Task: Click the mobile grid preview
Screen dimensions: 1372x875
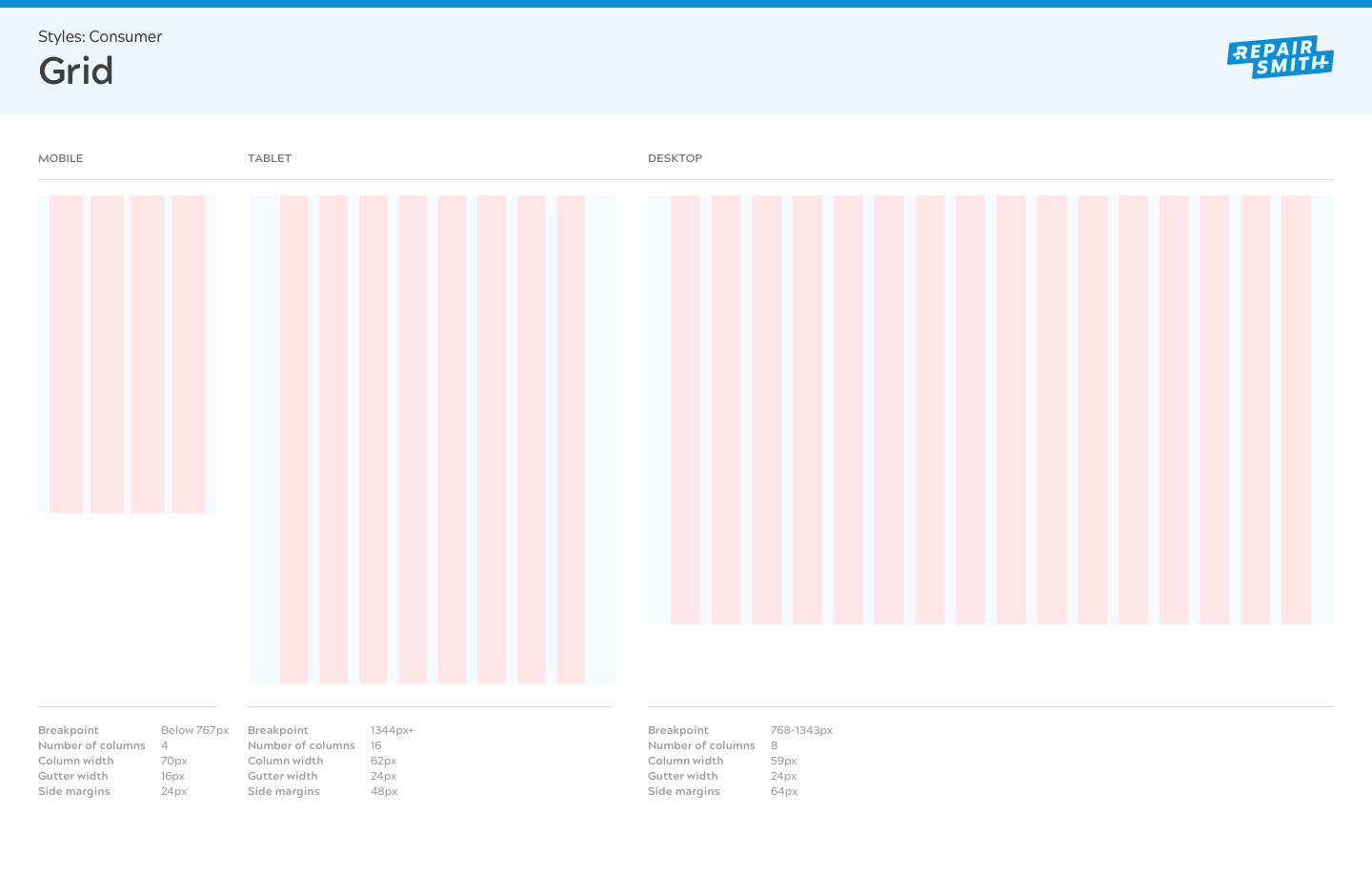Action: point(128,354)
